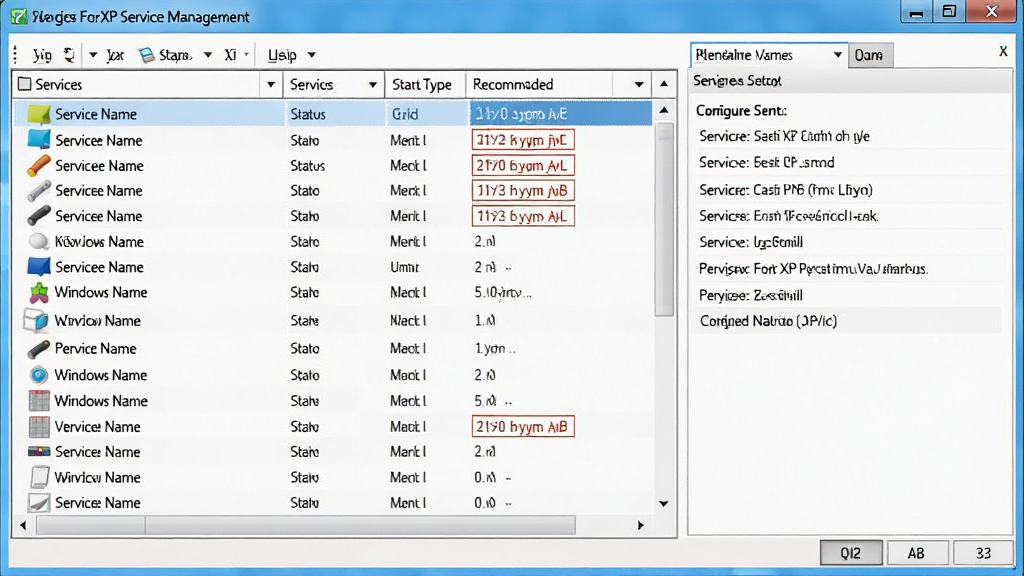This screenshot has width=1024, height=576.
Task: Select the dark blue screen icon on the Umnr row
Action: 39,266
